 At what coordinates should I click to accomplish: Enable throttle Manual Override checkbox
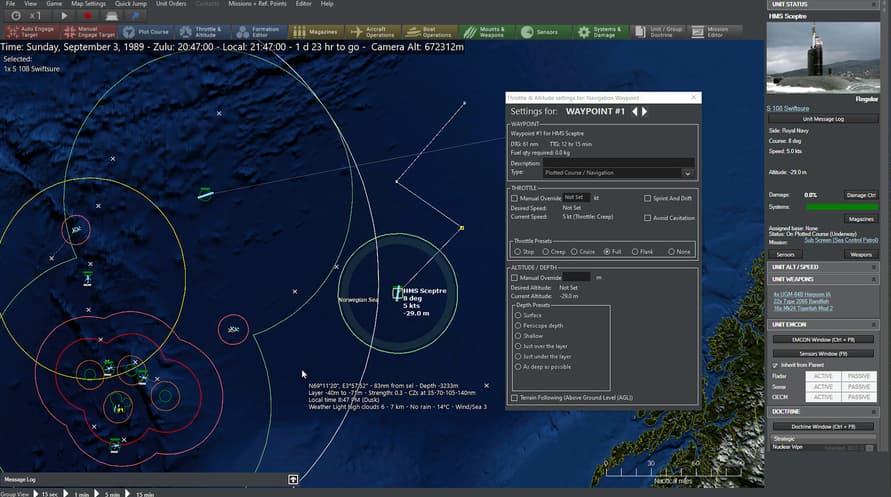pos(514,198)
